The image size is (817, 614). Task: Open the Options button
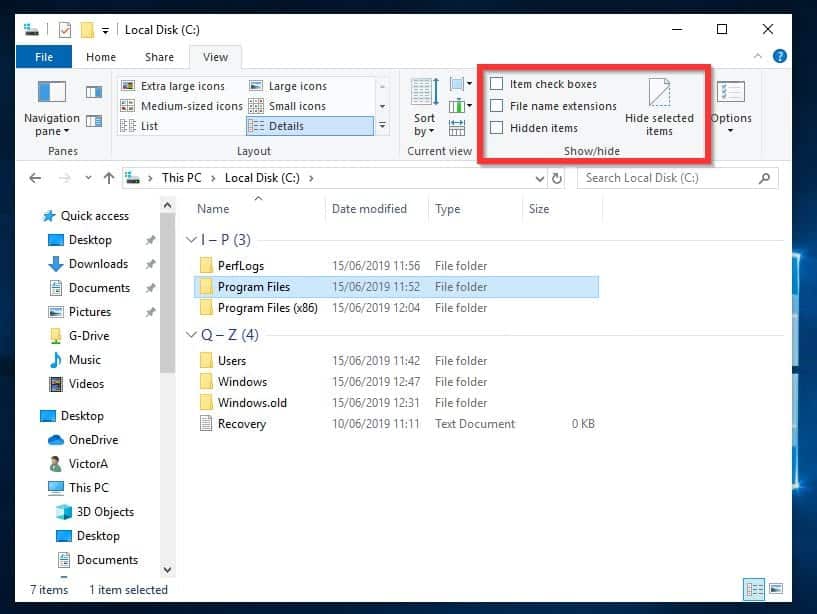point(731,107)
